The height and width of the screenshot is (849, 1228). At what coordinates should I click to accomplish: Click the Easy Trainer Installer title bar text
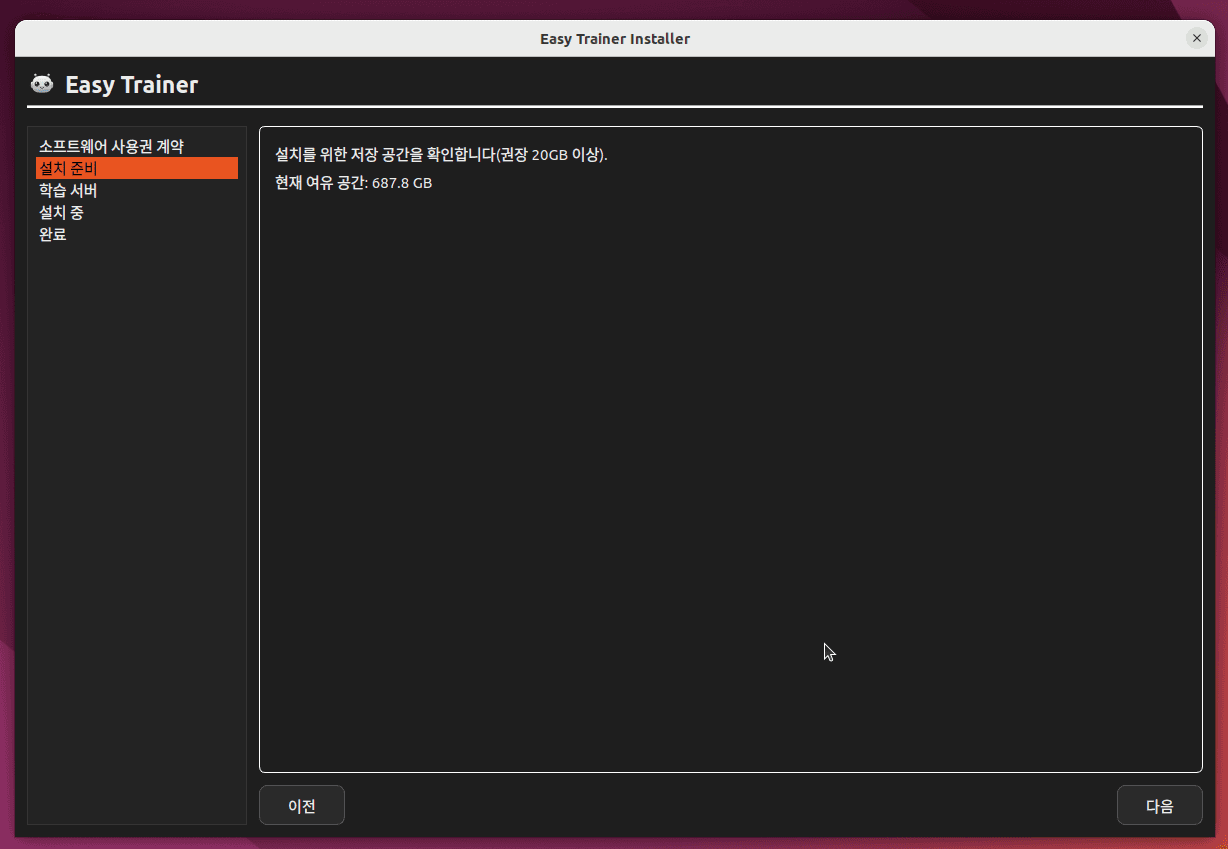point(615,39)
